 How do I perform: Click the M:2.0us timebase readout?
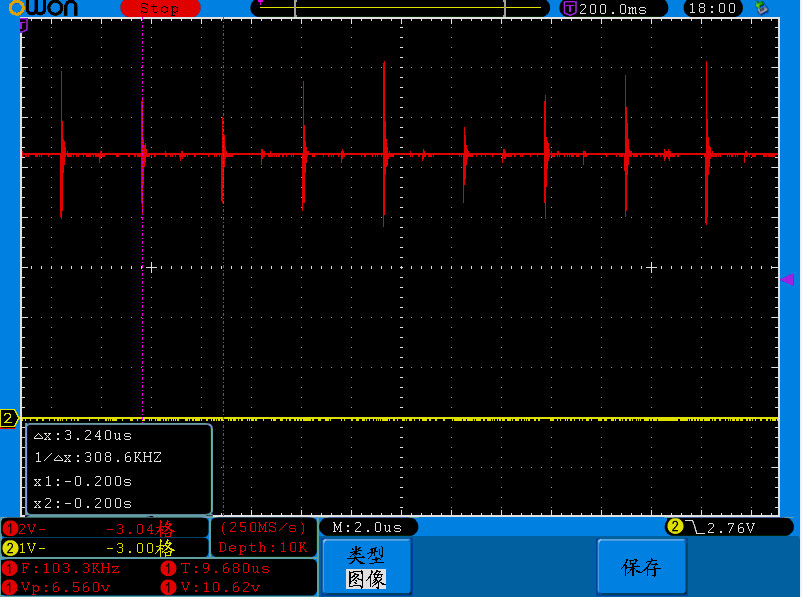click(x=367, y=527)
